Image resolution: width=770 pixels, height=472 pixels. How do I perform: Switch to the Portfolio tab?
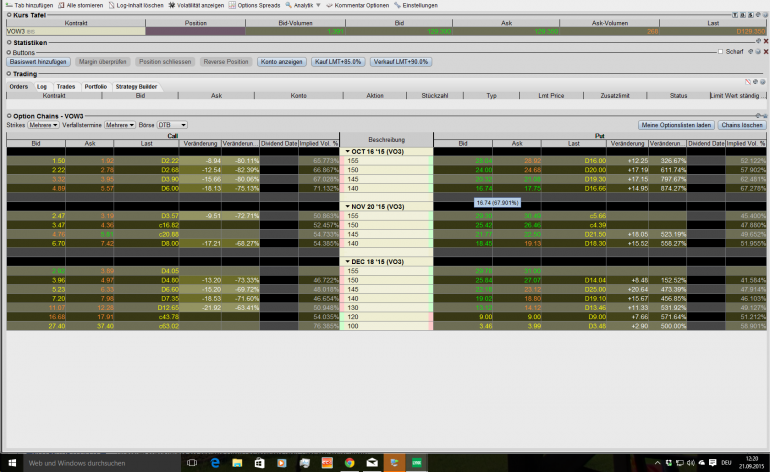pyautogui.click(x=95, y=86)
